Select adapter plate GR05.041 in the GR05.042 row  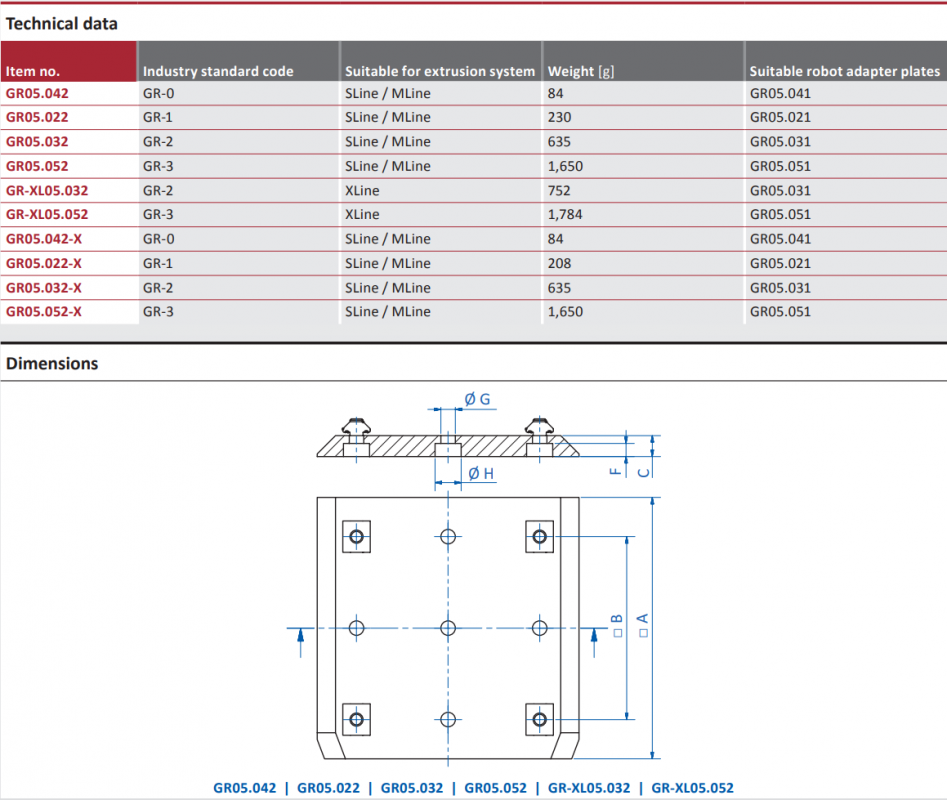(x=780, y=94)
